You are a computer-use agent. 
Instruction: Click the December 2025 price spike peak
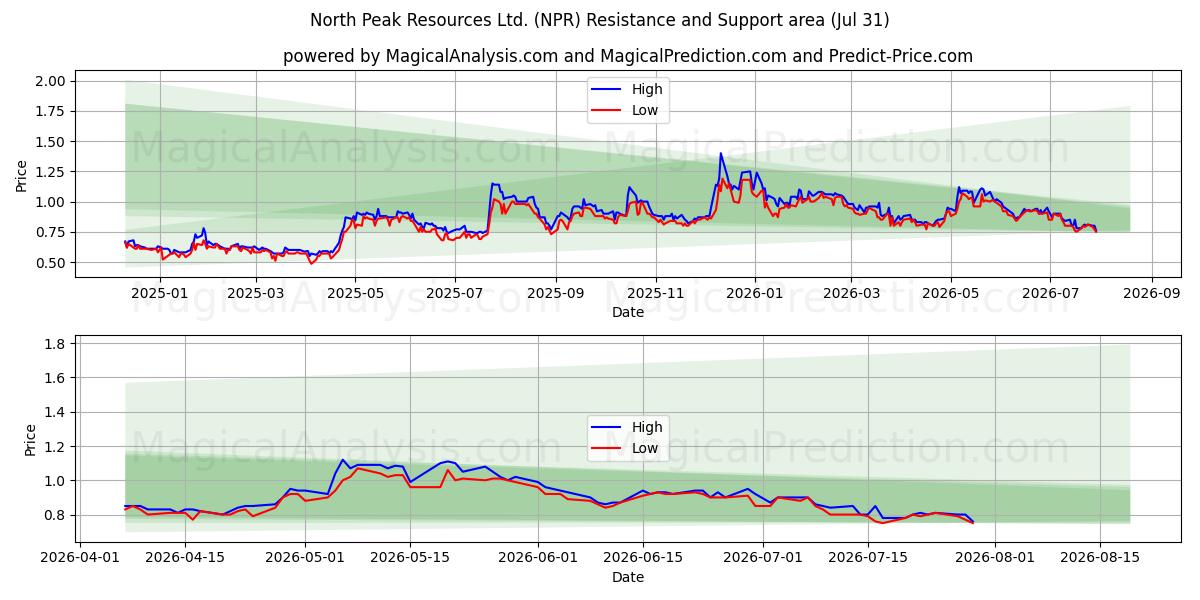pos(720,154)
